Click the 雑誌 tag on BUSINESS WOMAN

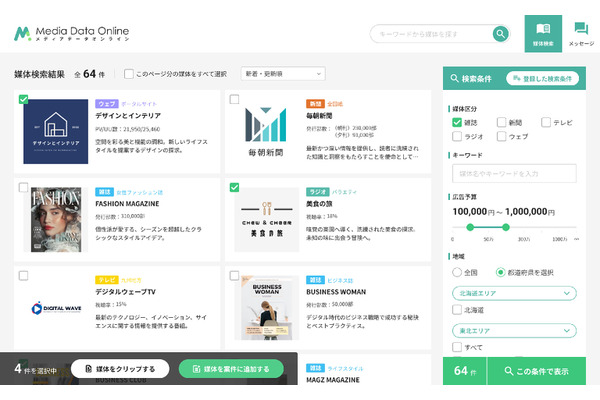pyautogui.click(x=315, y=280)
